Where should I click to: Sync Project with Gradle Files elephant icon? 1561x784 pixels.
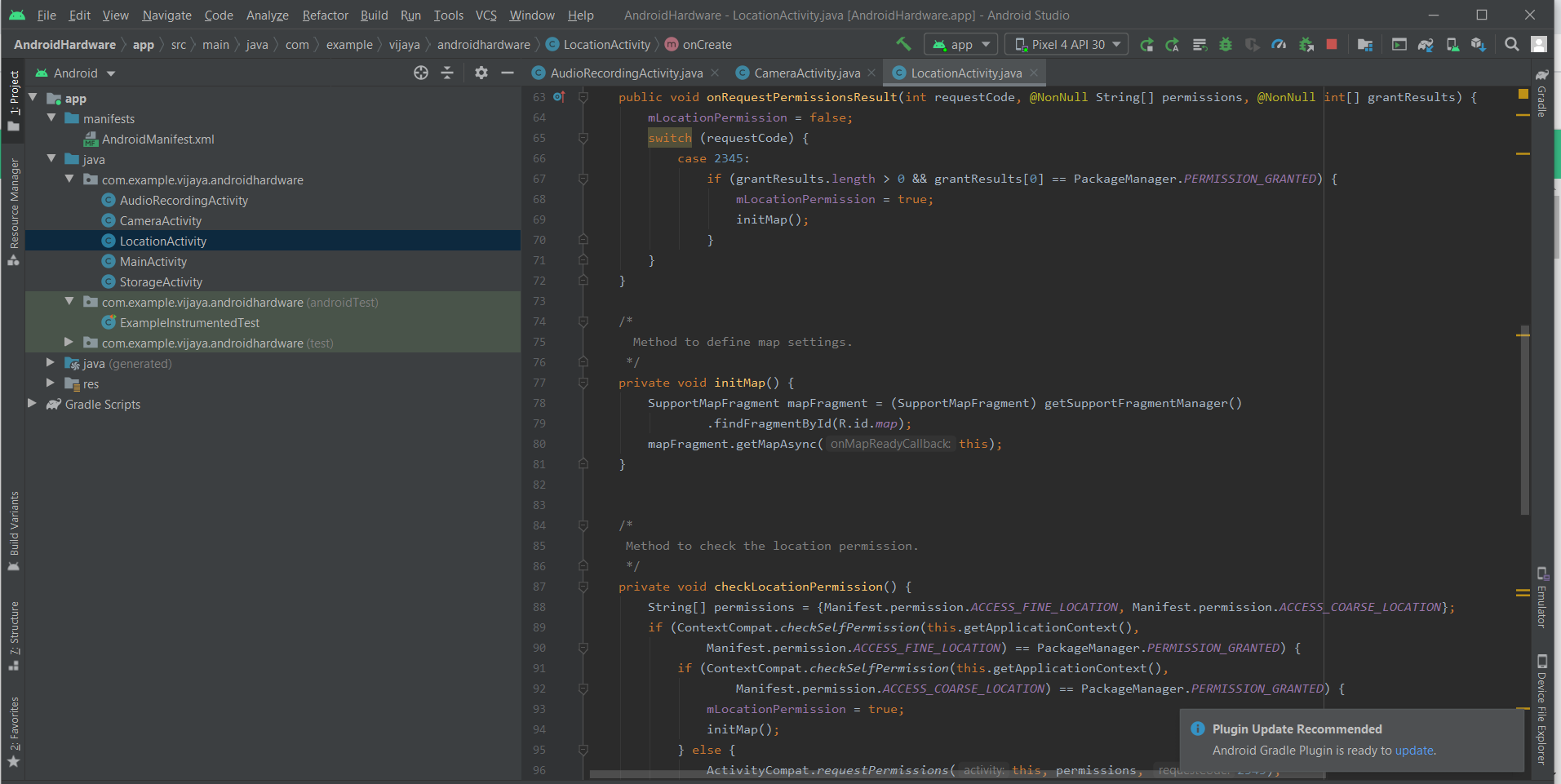pyautogui.click(x=1426, y=45)
